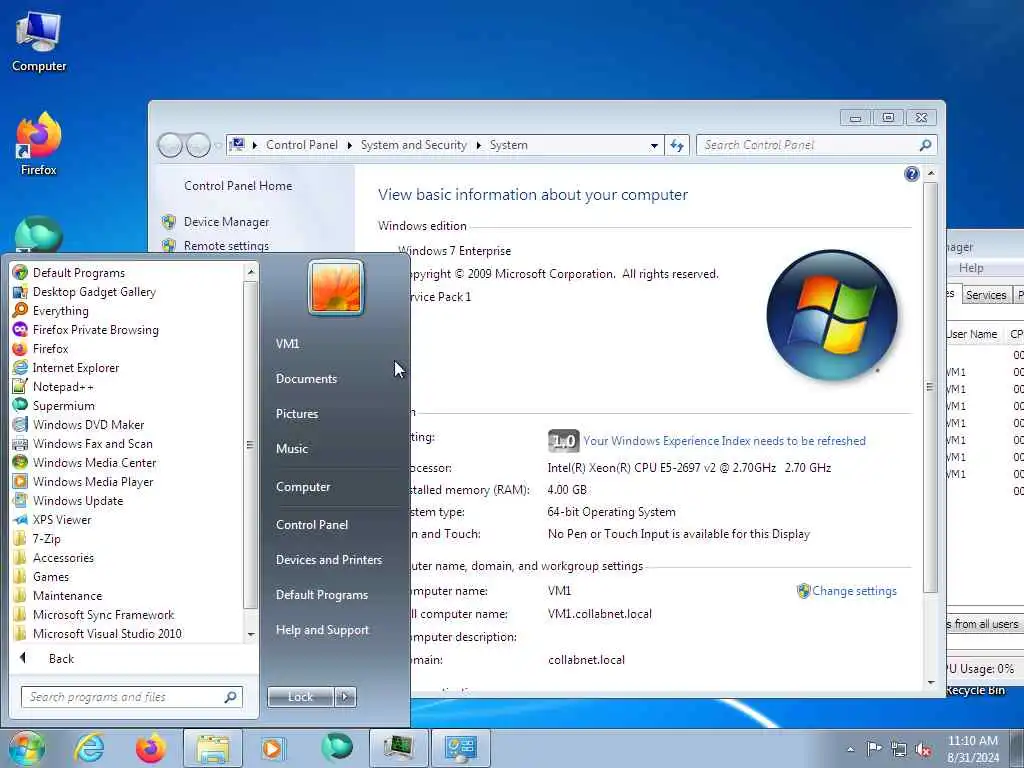Click System and Security in breadcrumb
The width and height of the screenshot is (1024, 768).
(x=413, y=145)
